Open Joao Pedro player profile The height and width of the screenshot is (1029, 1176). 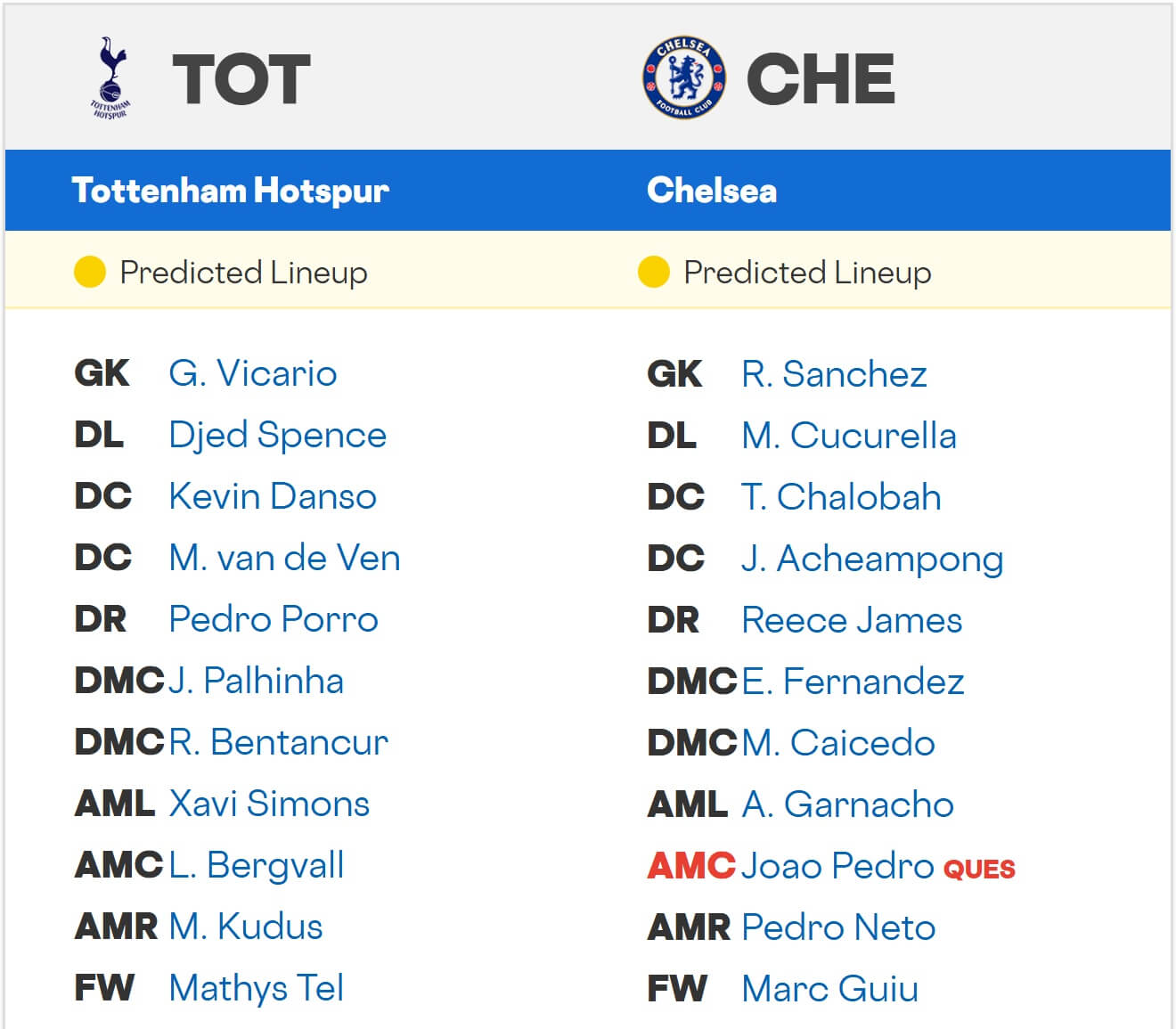coord(837,866)
